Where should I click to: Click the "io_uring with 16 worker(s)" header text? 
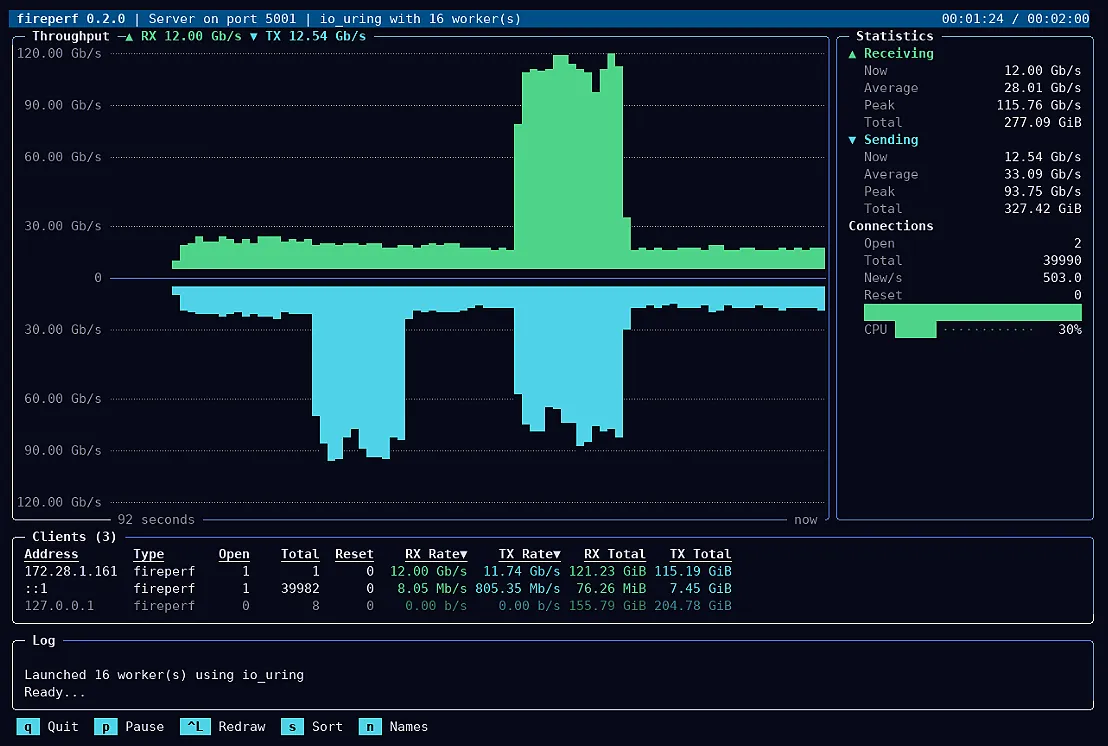coord(420,18)
